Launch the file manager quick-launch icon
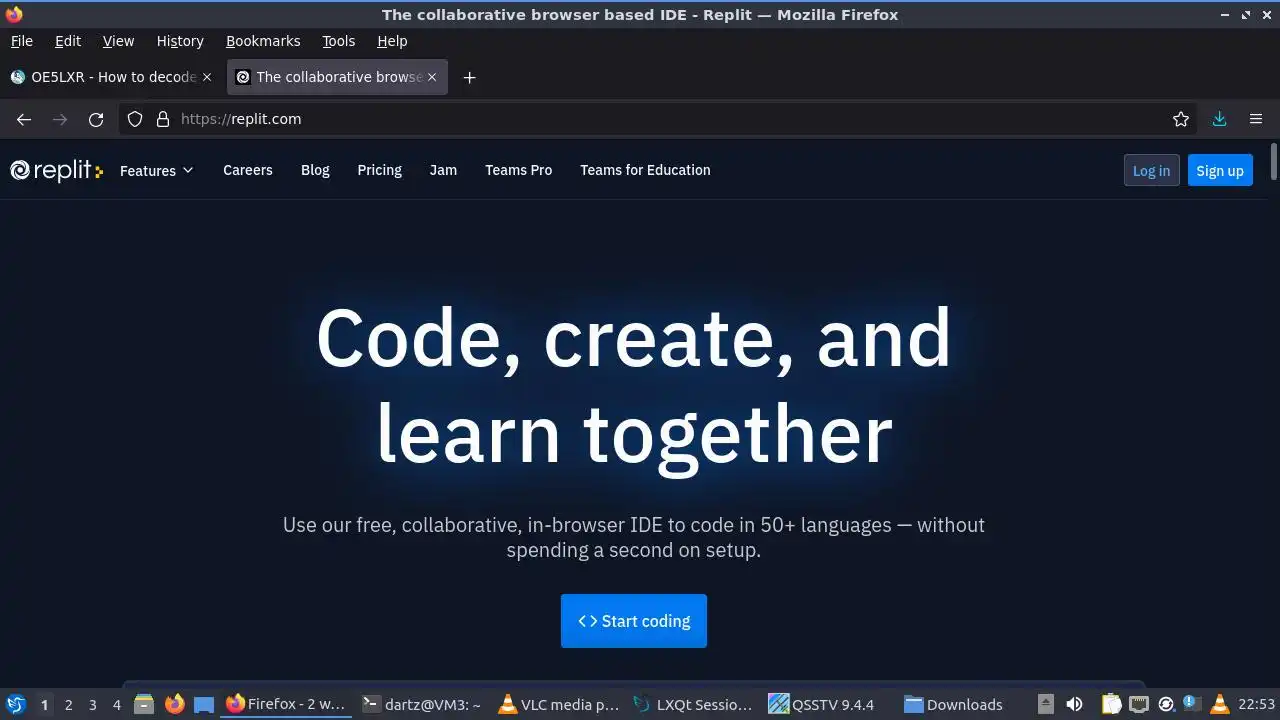This screenshot has width=1280, height=720. 144,704
